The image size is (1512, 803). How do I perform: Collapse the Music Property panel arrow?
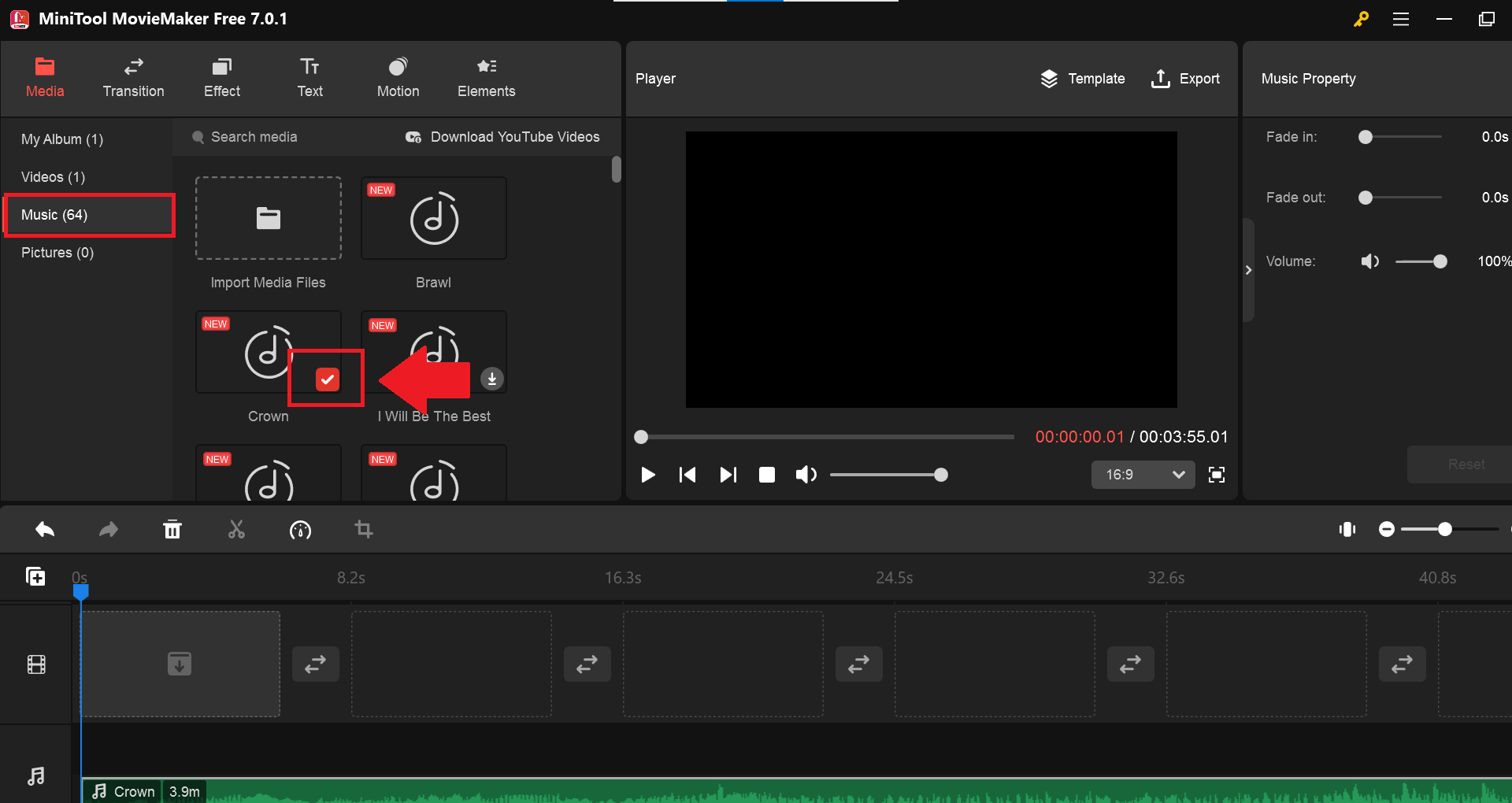1248,270
